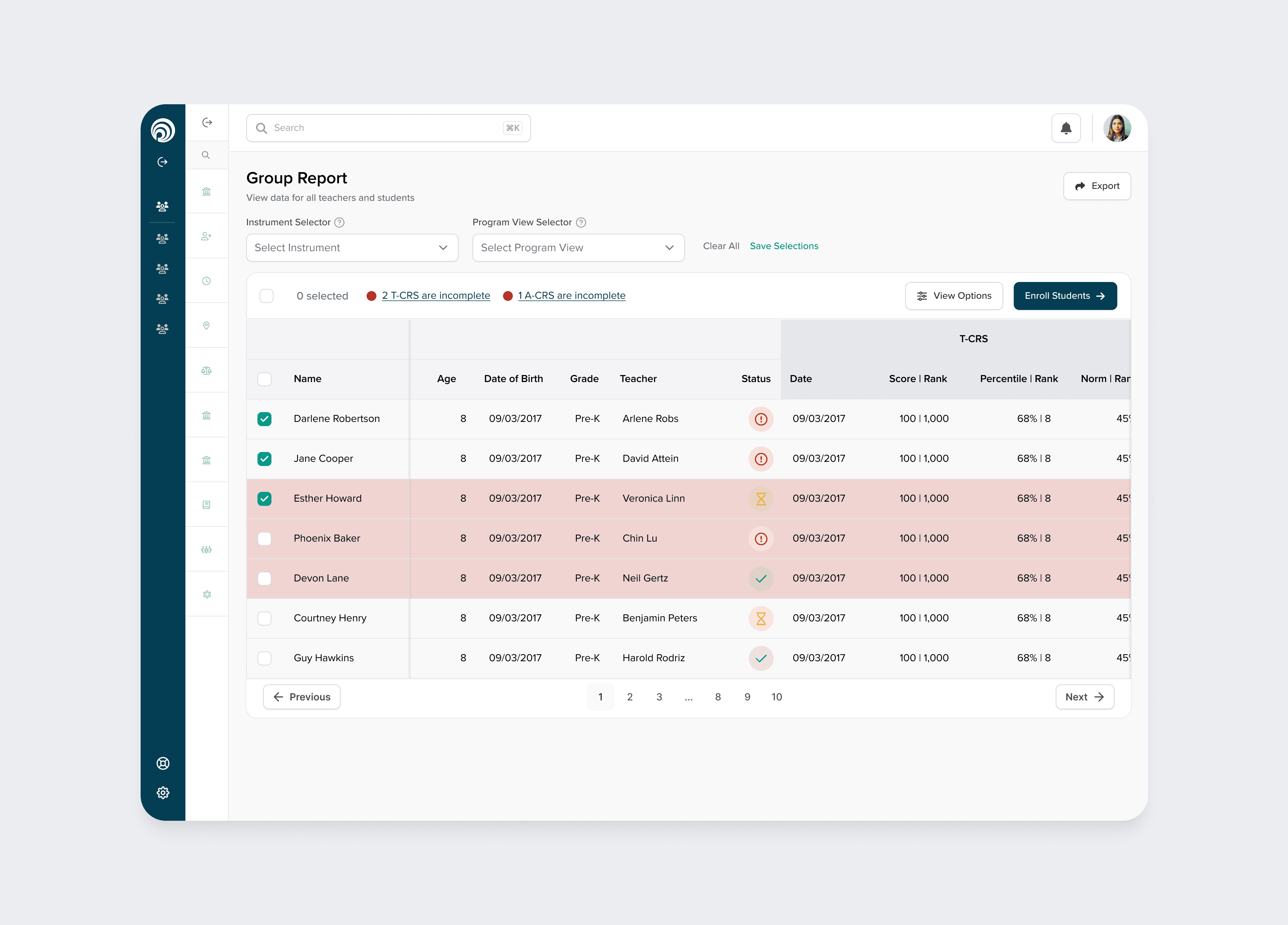Open the settings gear in the sidebar

163,793
